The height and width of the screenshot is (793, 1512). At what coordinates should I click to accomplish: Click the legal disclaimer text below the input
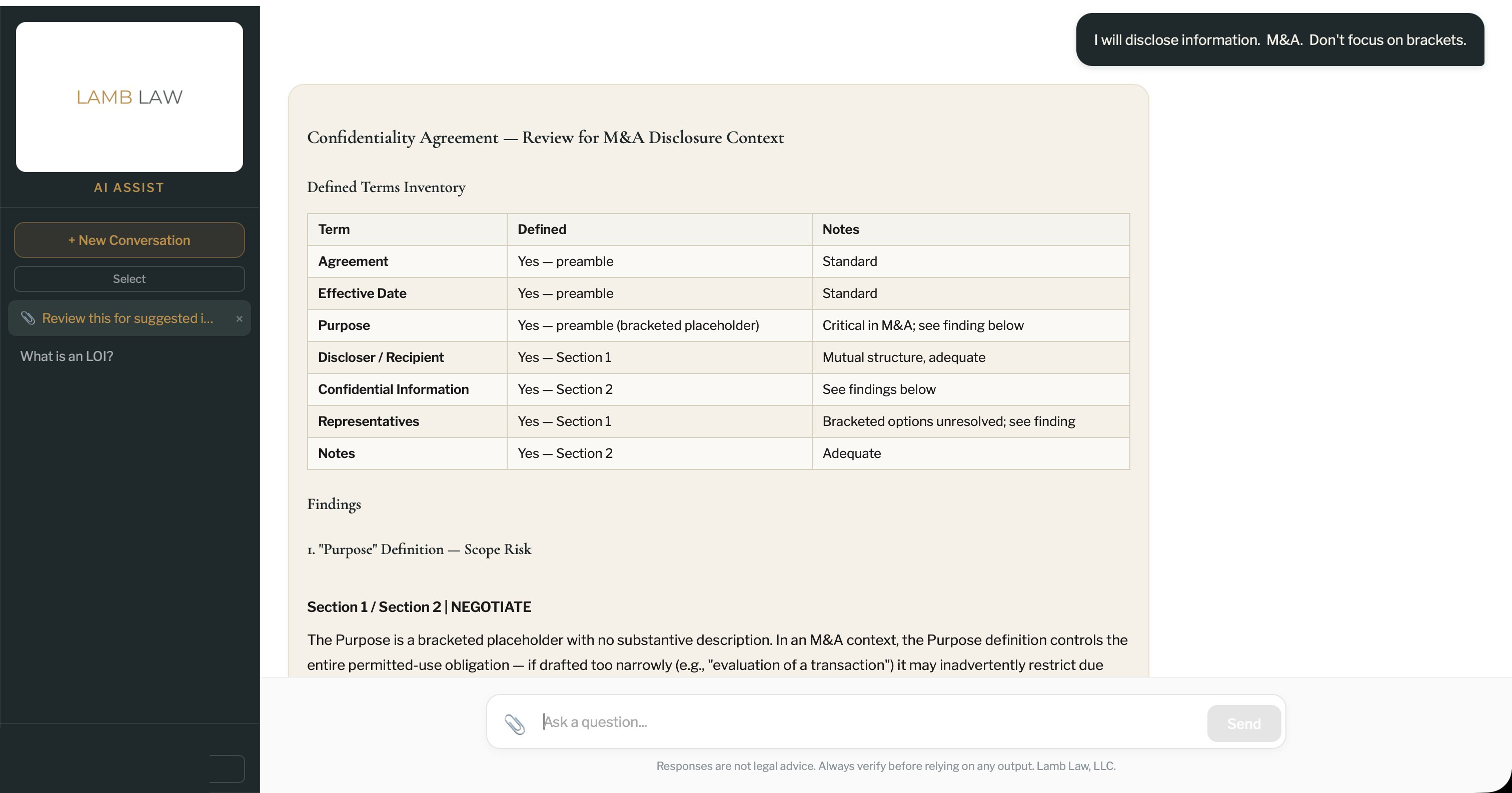886,766
